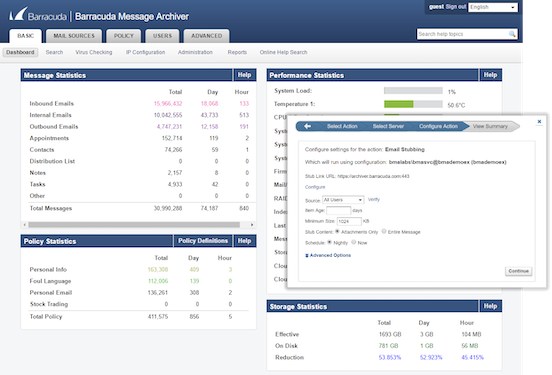This screenshot has height=375, width=552.
Task: Select Entire Message stub content
Action: [x=384, y=231]
